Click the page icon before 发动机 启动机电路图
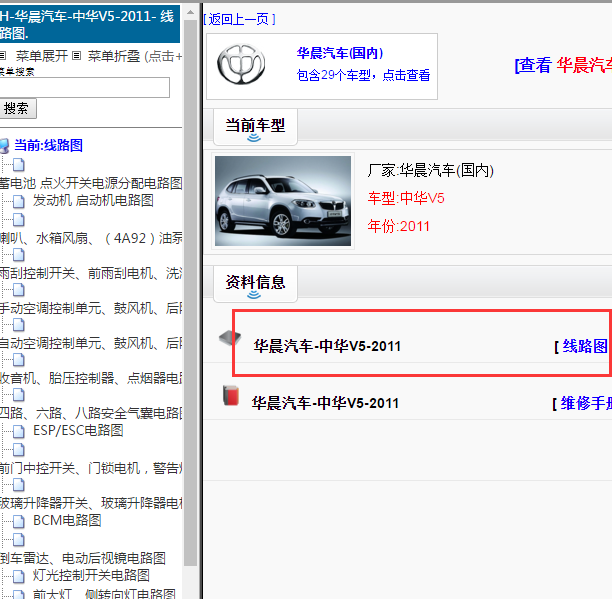 coord(18,201)
